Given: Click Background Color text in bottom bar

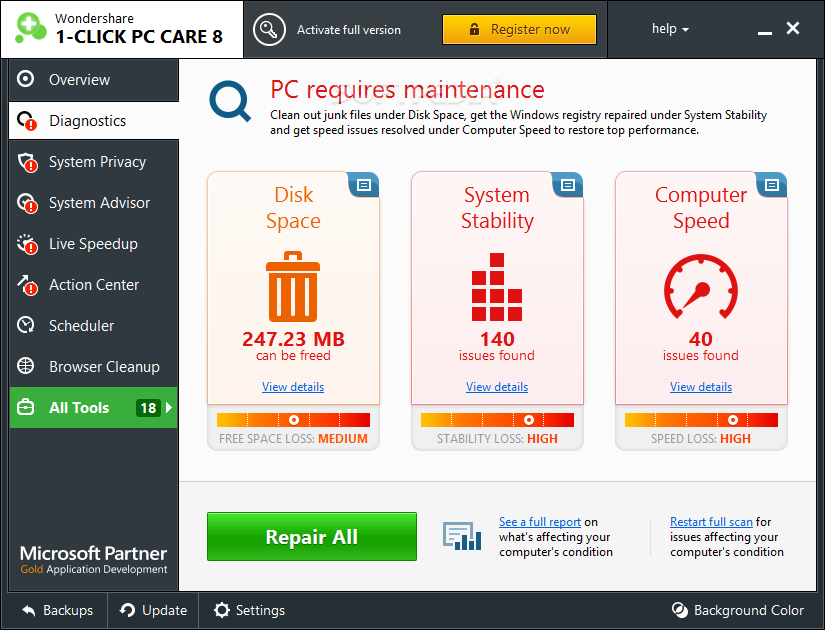Looking at the screenshot, I should (x=749, y=611).
